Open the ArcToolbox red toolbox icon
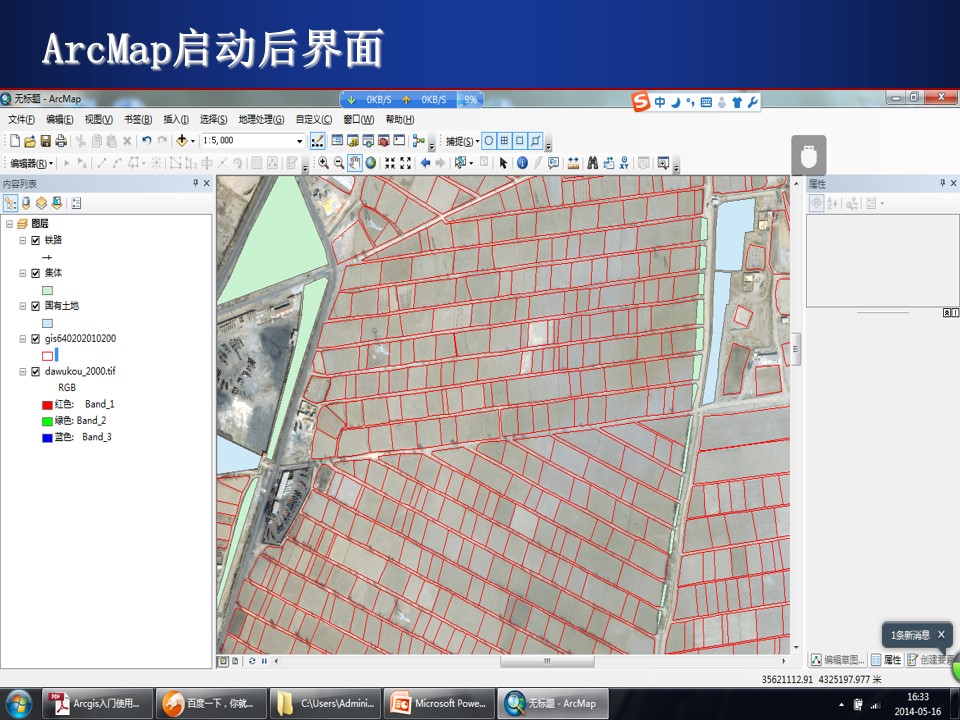This screenshot has height=720, width=960. tap(384, 141)
